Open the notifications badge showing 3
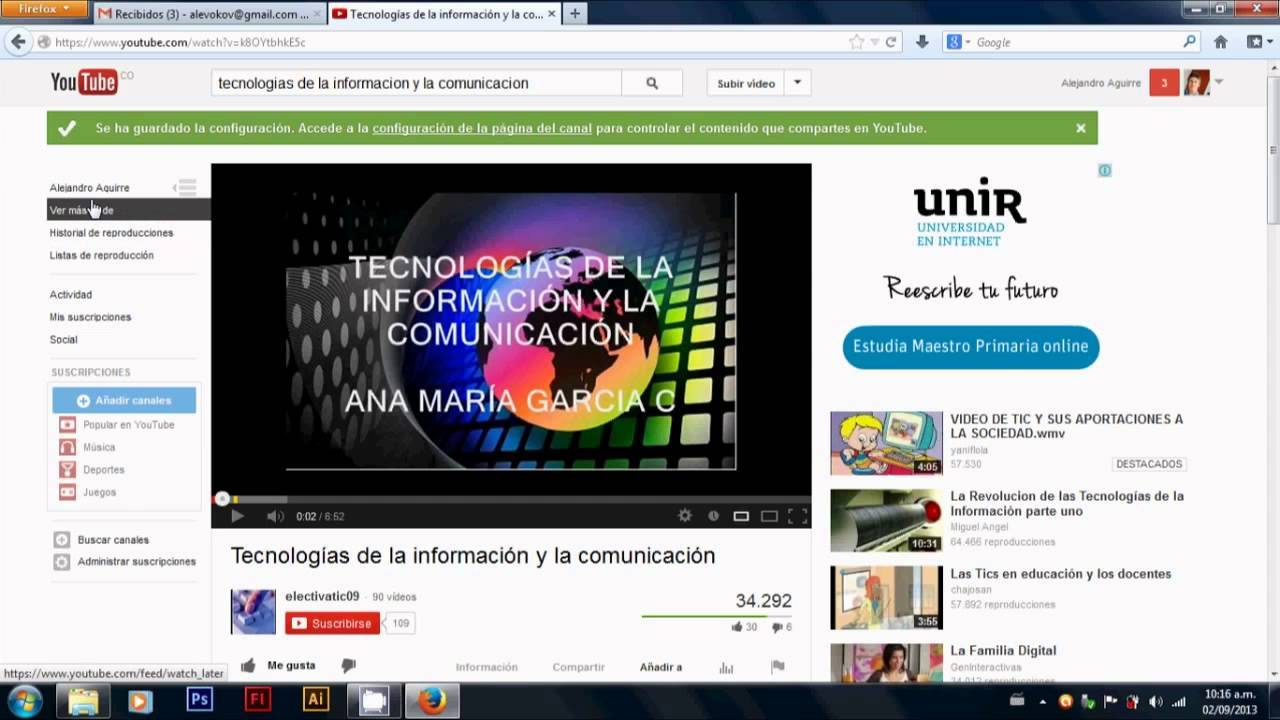This screenshot has width=1280, height=720. tap(1164, 83)
